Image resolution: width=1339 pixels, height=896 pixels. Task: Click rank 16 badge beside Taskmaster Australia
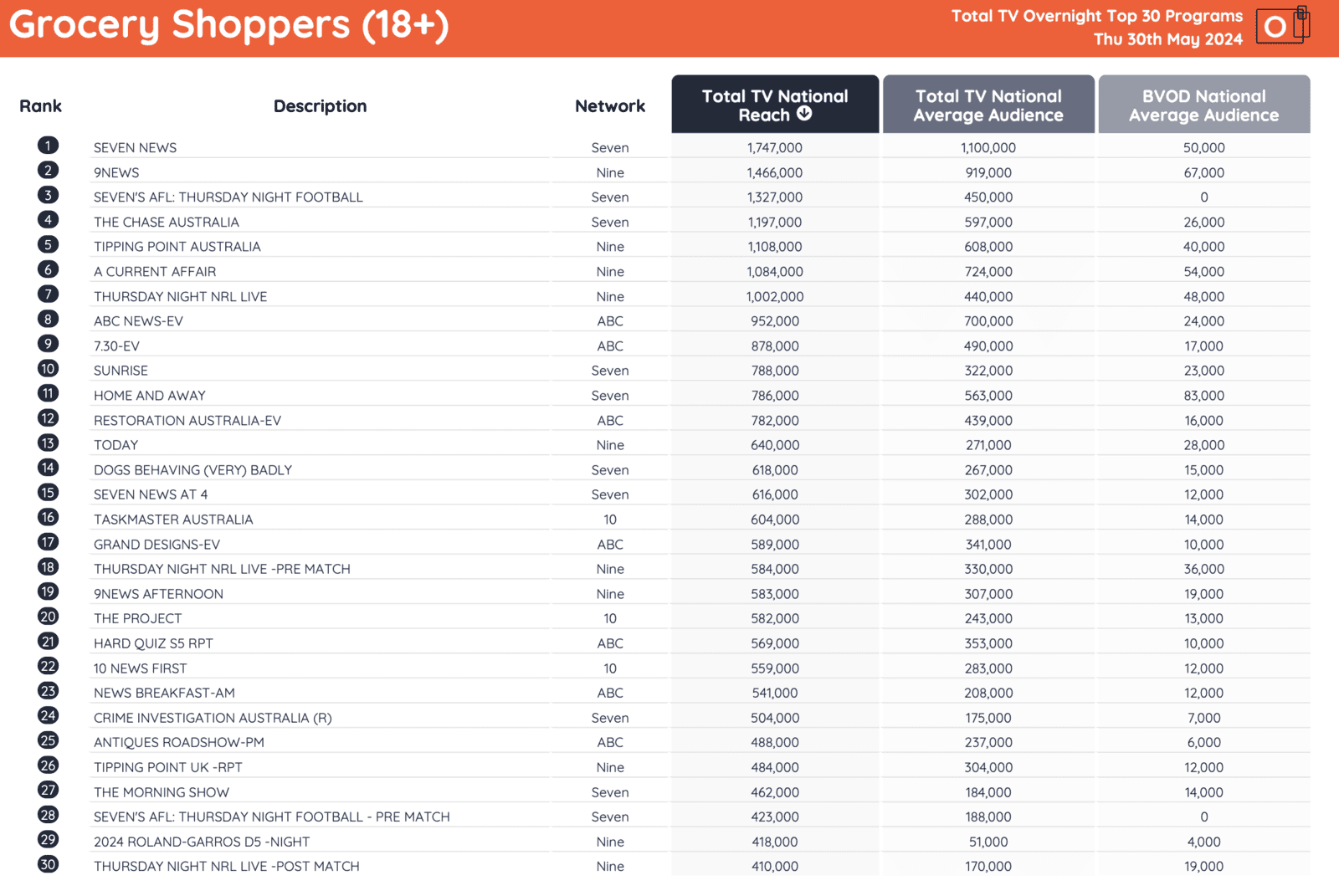(x=49, y=517)
